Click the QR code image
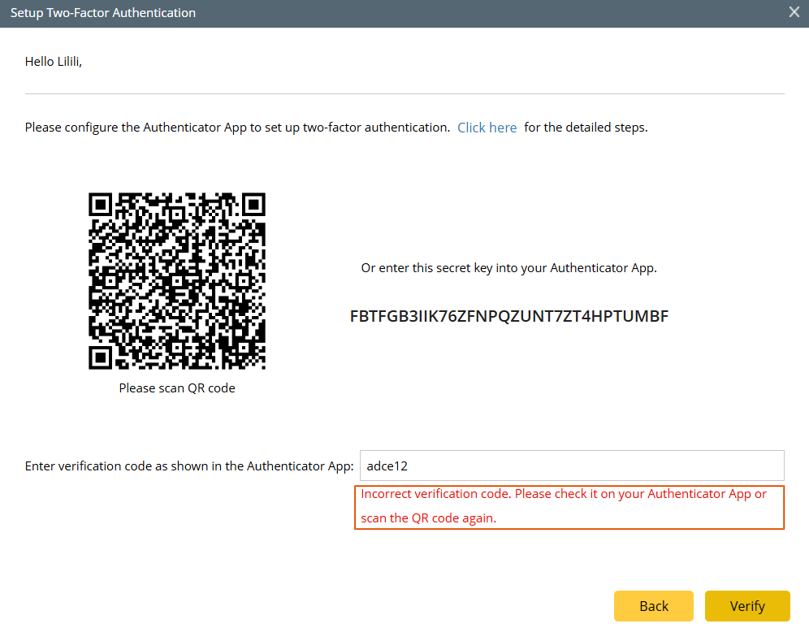Viewport: 809px width, 631px height. click(x=177, y=281)
